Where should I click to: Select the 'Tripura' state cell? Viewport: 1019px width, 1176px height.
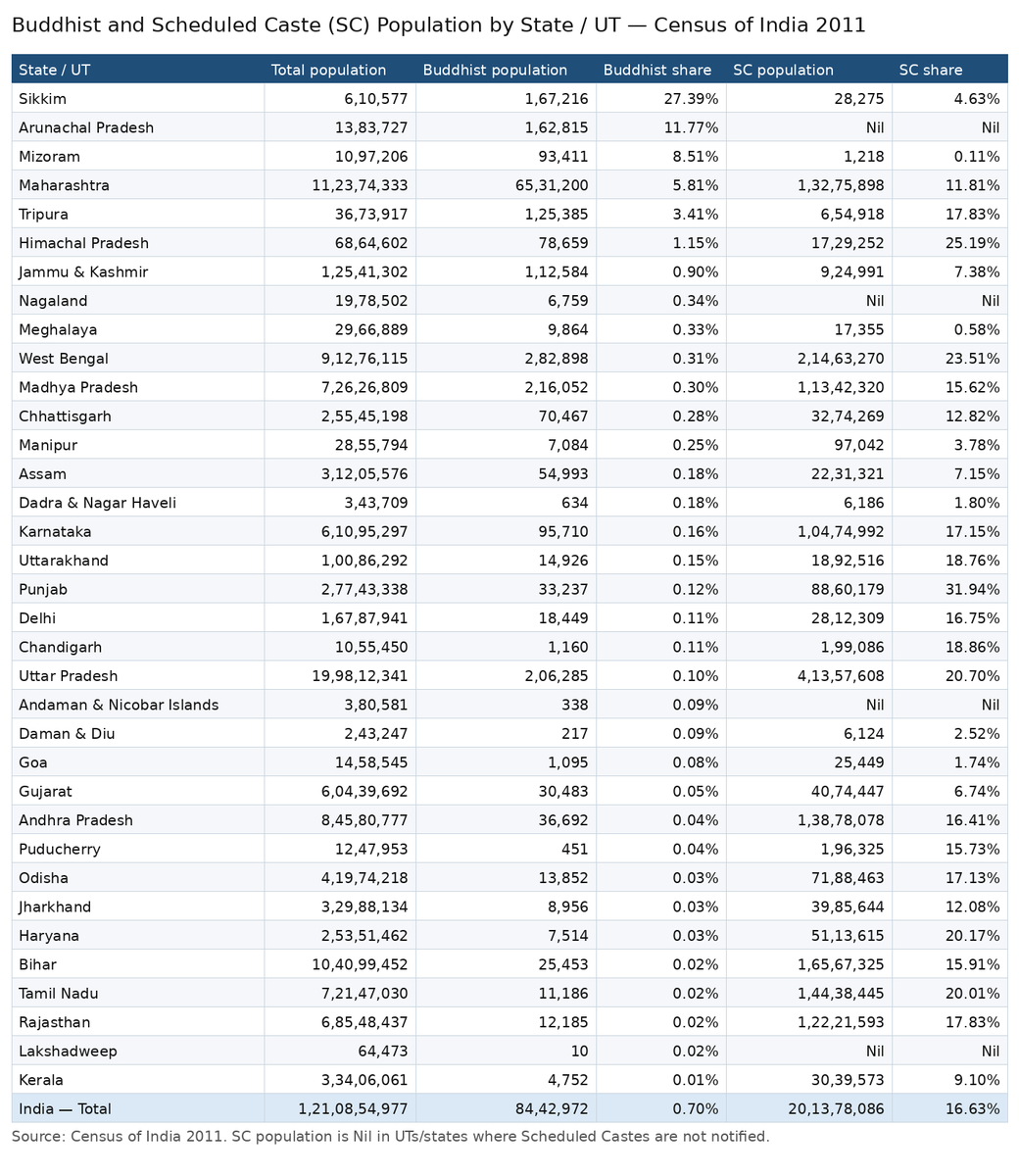138,214
